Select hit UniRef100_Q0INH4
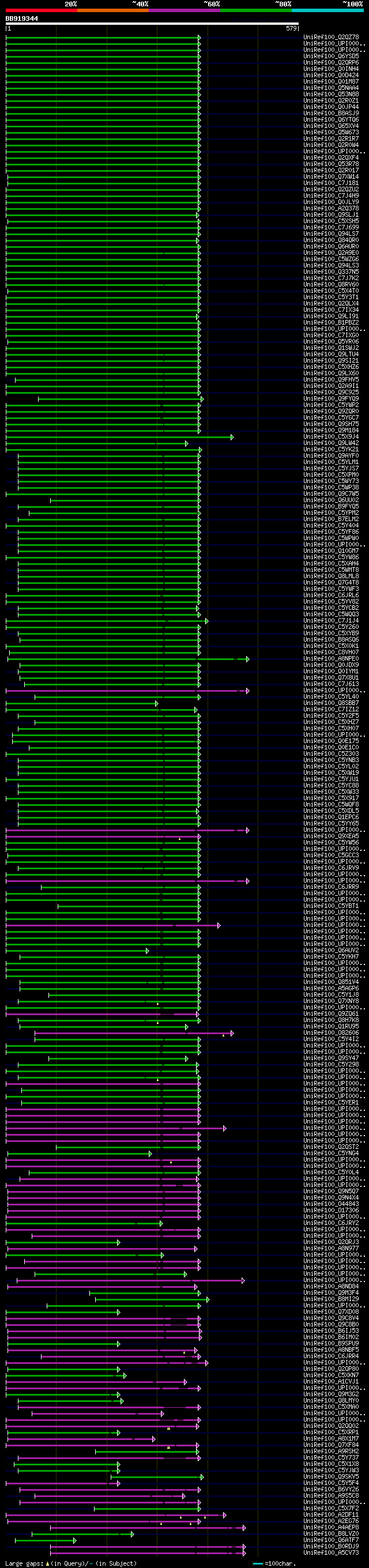Viewport: 369px width, 1568px height. point(332,69)
